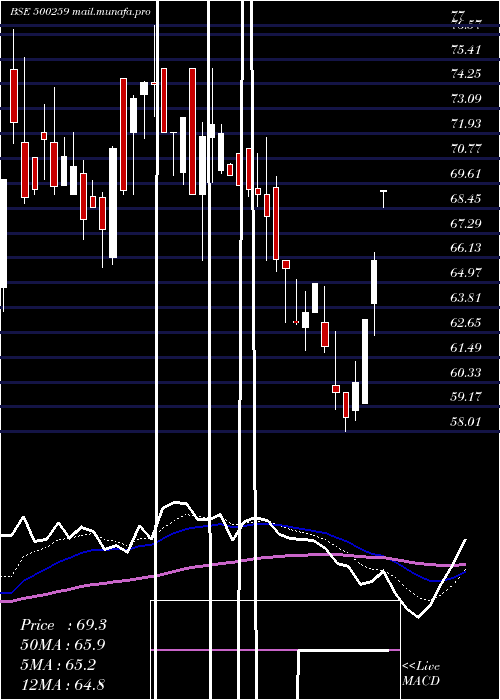
Task: Click the 61.49 price axis label
Action: tap(466, 348)
